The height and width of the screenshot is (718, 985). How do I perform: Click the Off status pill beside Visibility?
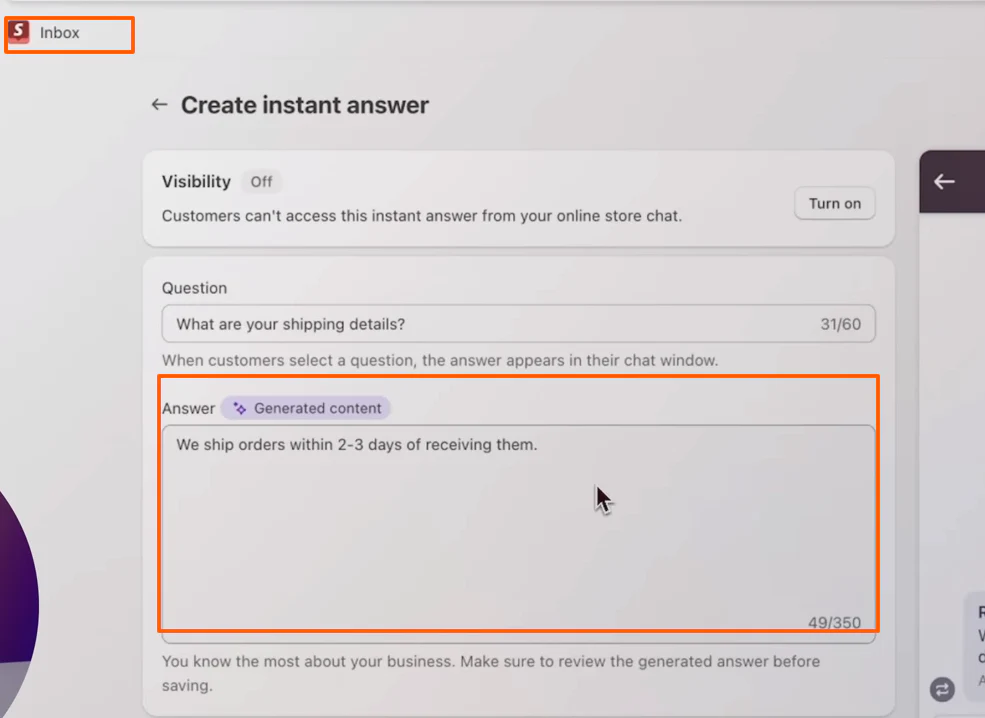tap(261, 182)
